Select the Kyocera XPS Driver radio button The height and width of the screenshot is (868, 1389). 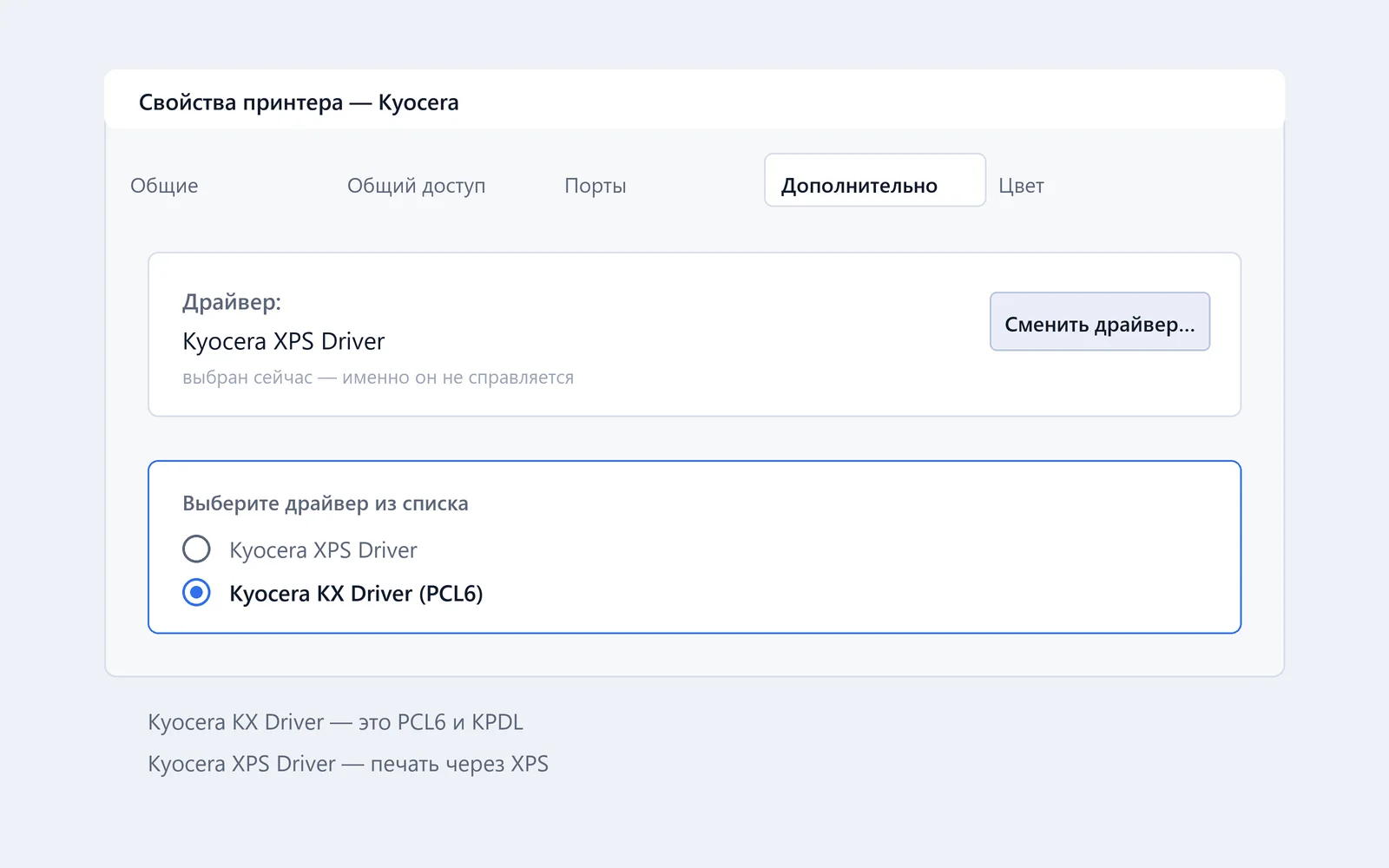click(196, 549)
